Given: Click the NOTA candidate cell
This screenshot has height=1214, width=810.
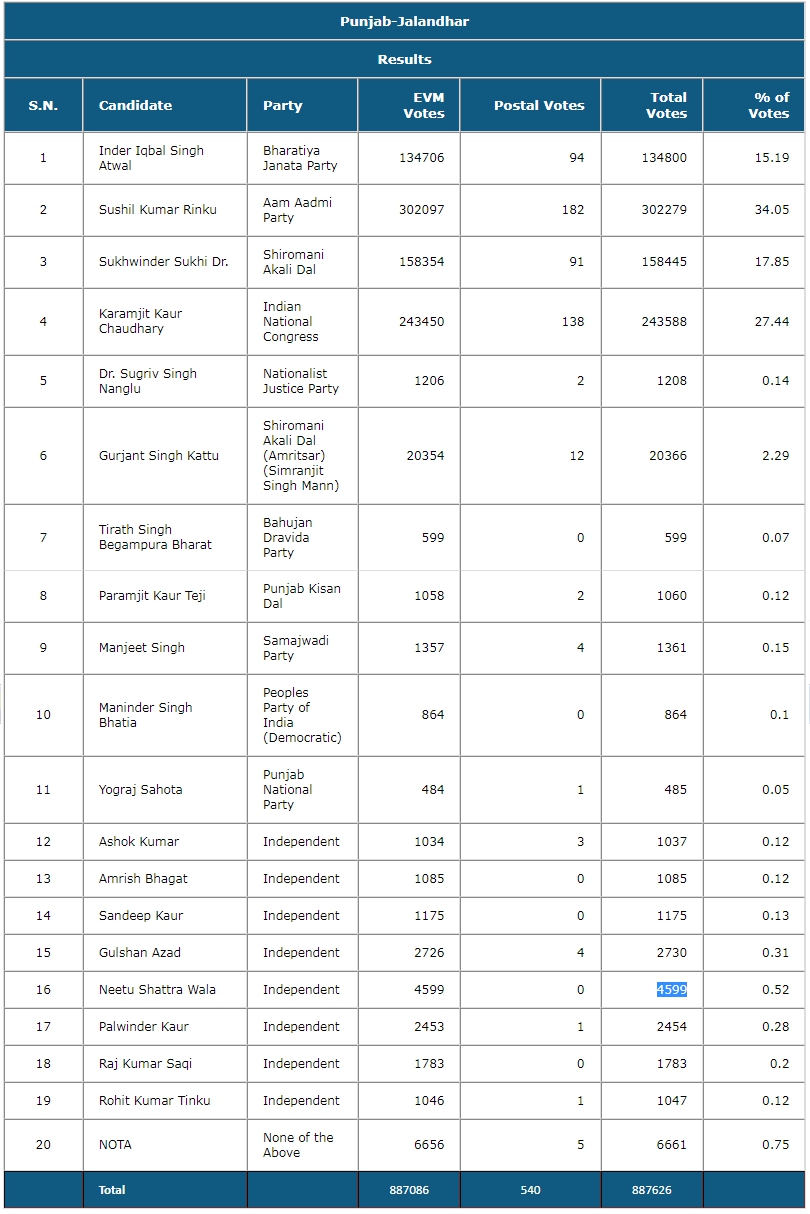Looking at the screenshot, I should [115, 1145].
